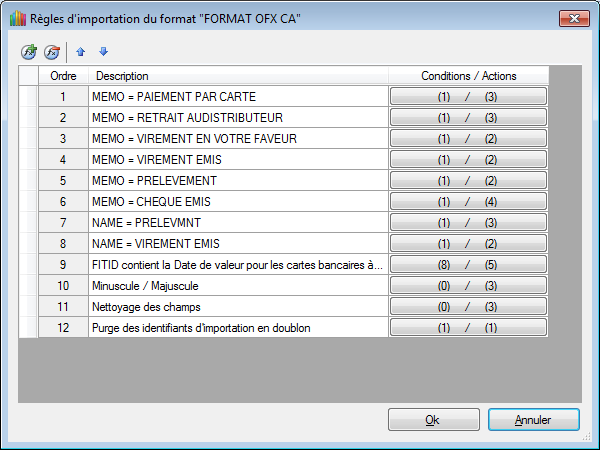Select the MEMO = RETRAIT AUDISTRIBUTEUR row
This screenshot has width=600, height=450.
(237, 118)
